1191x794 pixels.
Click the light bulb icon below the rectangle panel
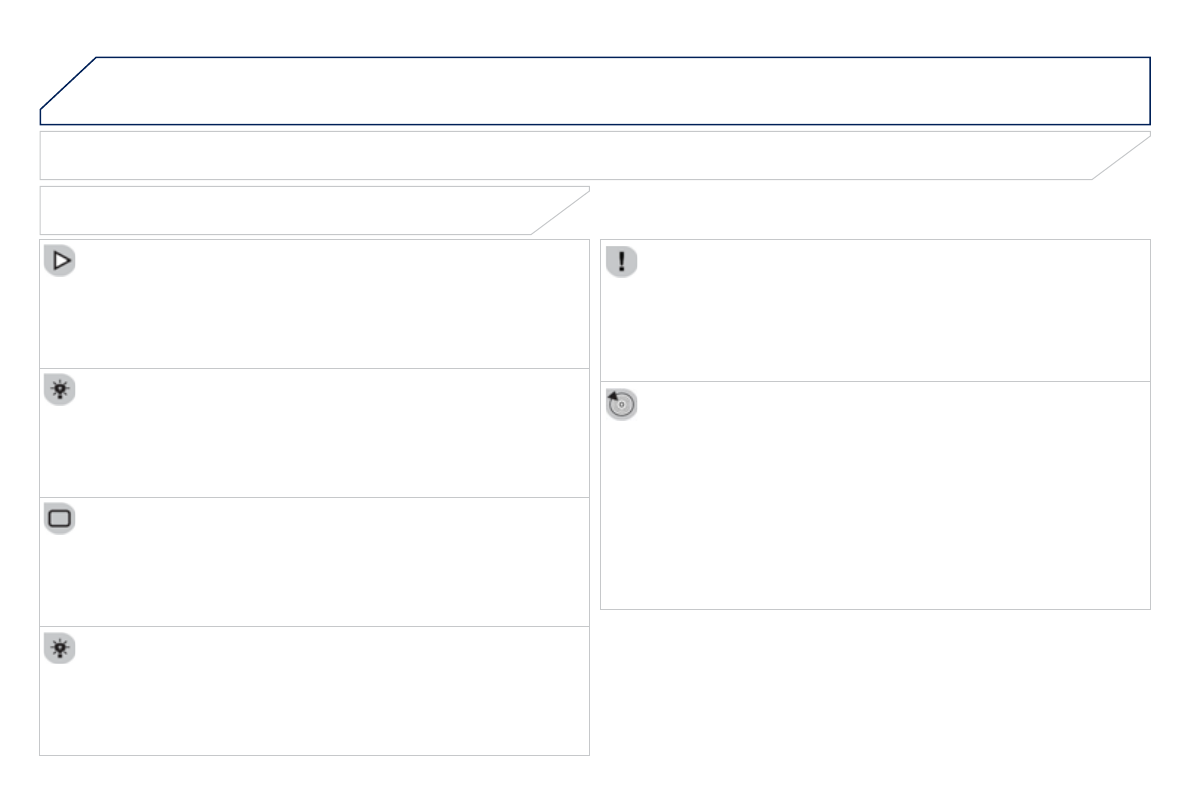[60, 649]
